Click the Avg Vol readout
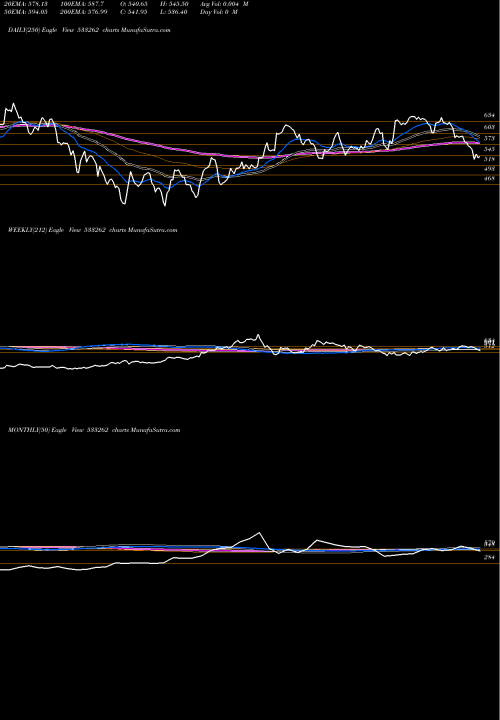The height and width of the screenshot is (720, 500). pyautogui.click(x=224, y=4)
